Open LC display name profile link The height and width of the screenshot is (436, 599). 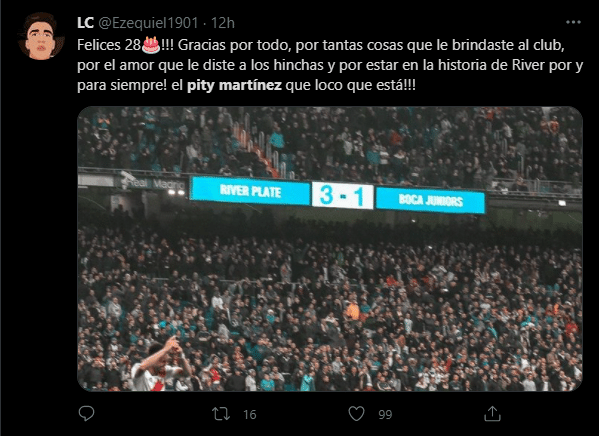coord(85,23)
